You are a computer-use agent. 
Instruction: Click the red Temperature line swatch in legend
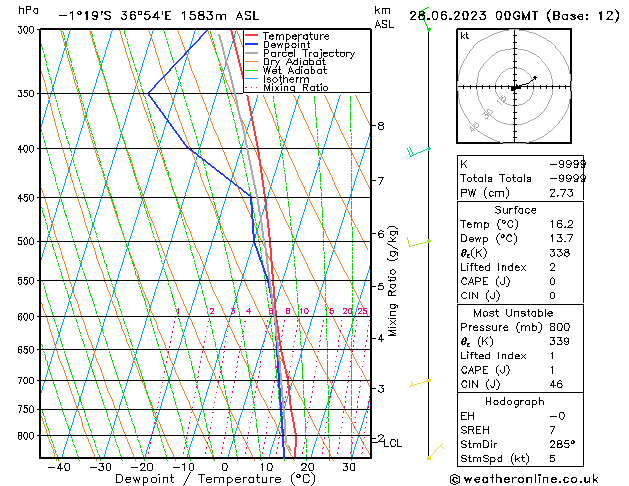pos(252,36)
